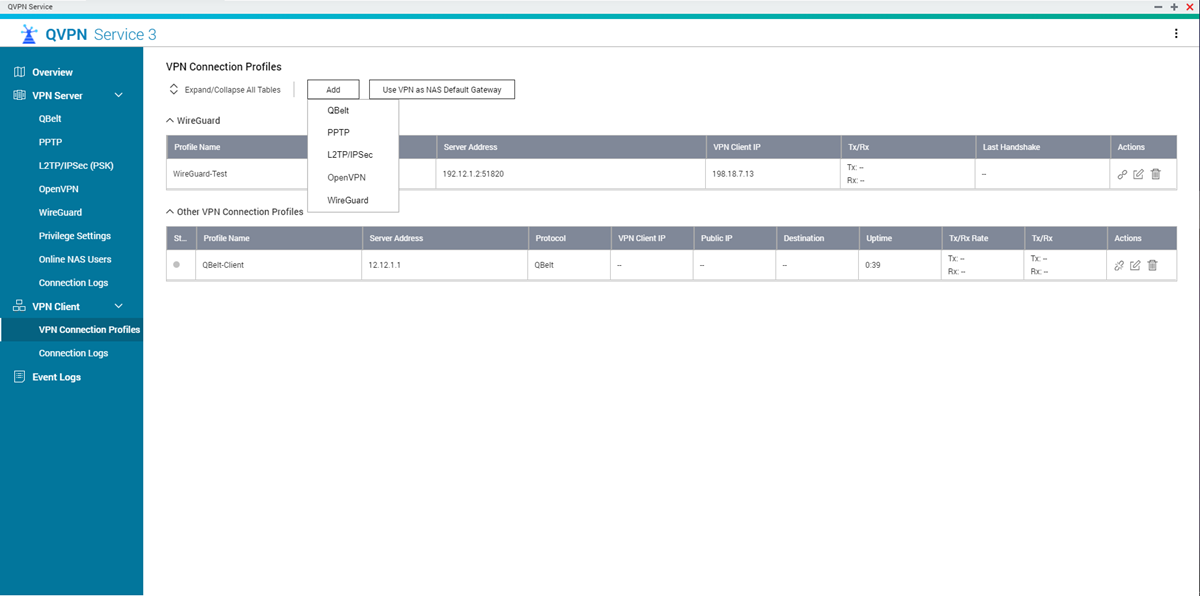Click the Overview book icon in sidebar

(20, 72)
